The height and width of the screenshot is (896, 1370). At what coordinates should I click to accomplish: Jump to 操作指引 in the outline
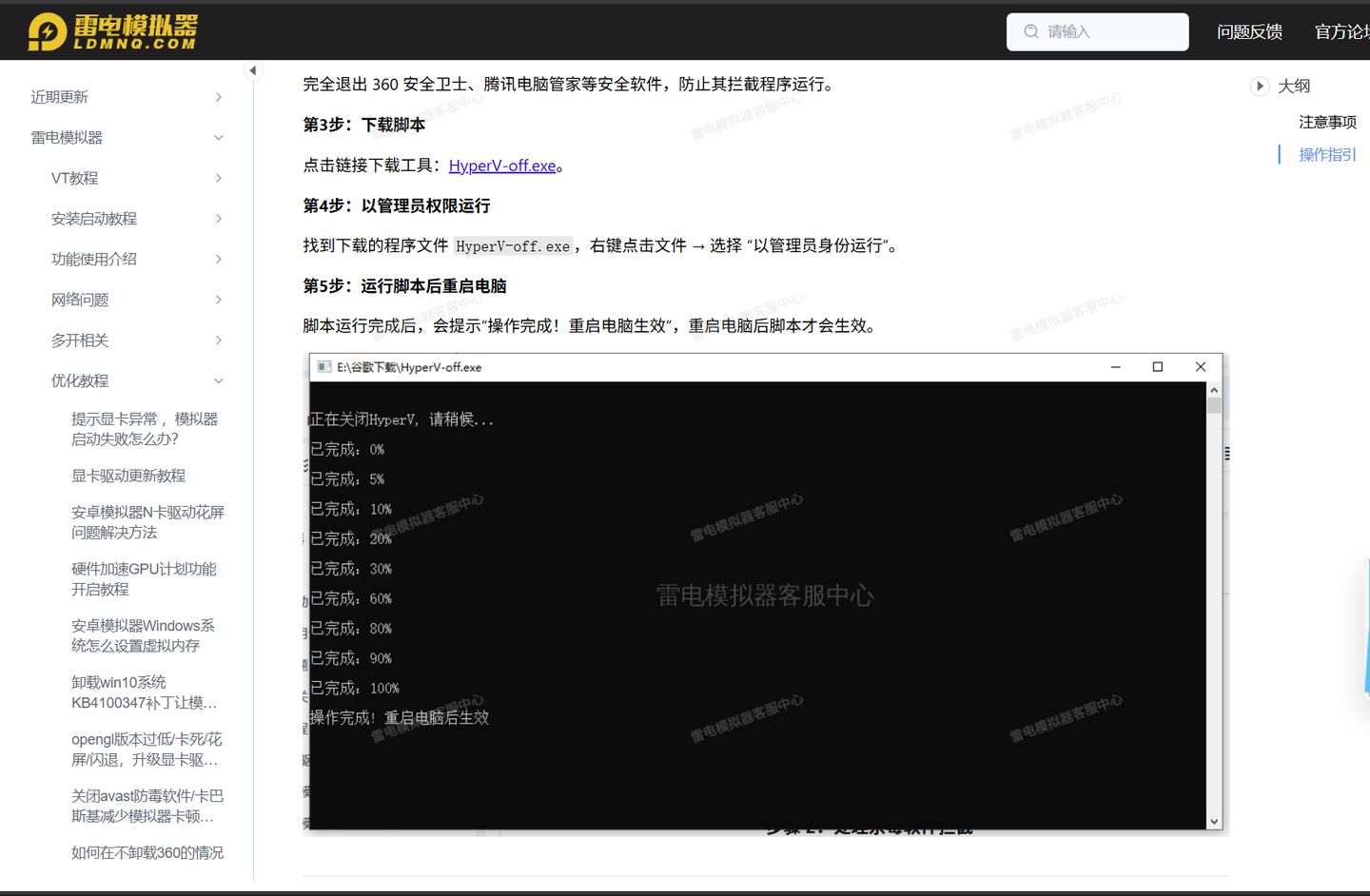tap(1327, 154)
